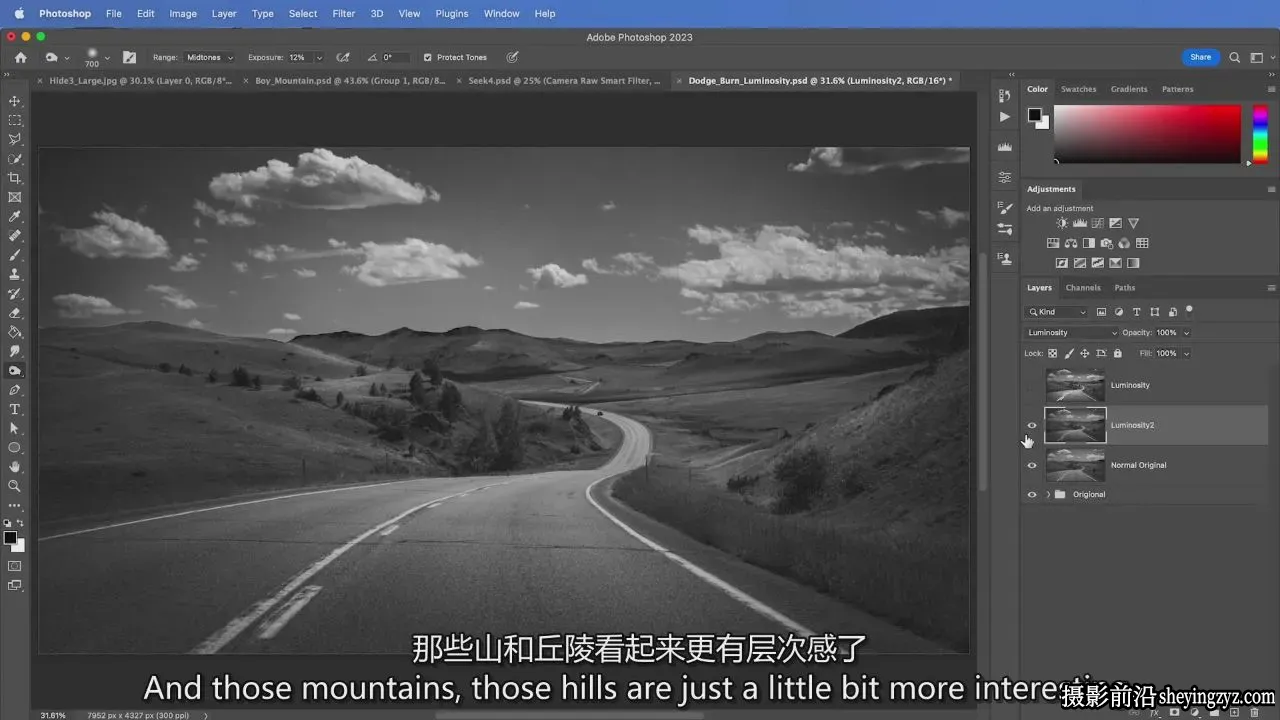Viewport: 1280px width, 720px height.
Task: Select the Horizontal Type tool
Action: 15,409
